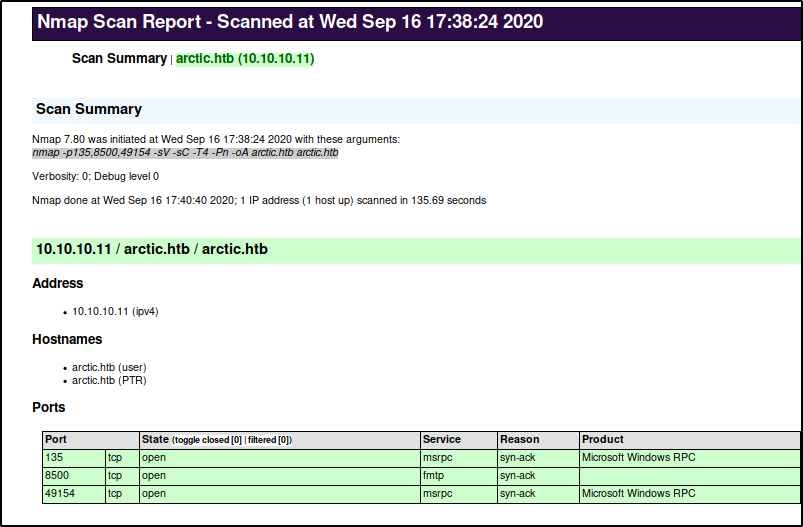Click the Port column header
Image resolution: width=803 pixels, height=527 pixels.
[91, 440]
